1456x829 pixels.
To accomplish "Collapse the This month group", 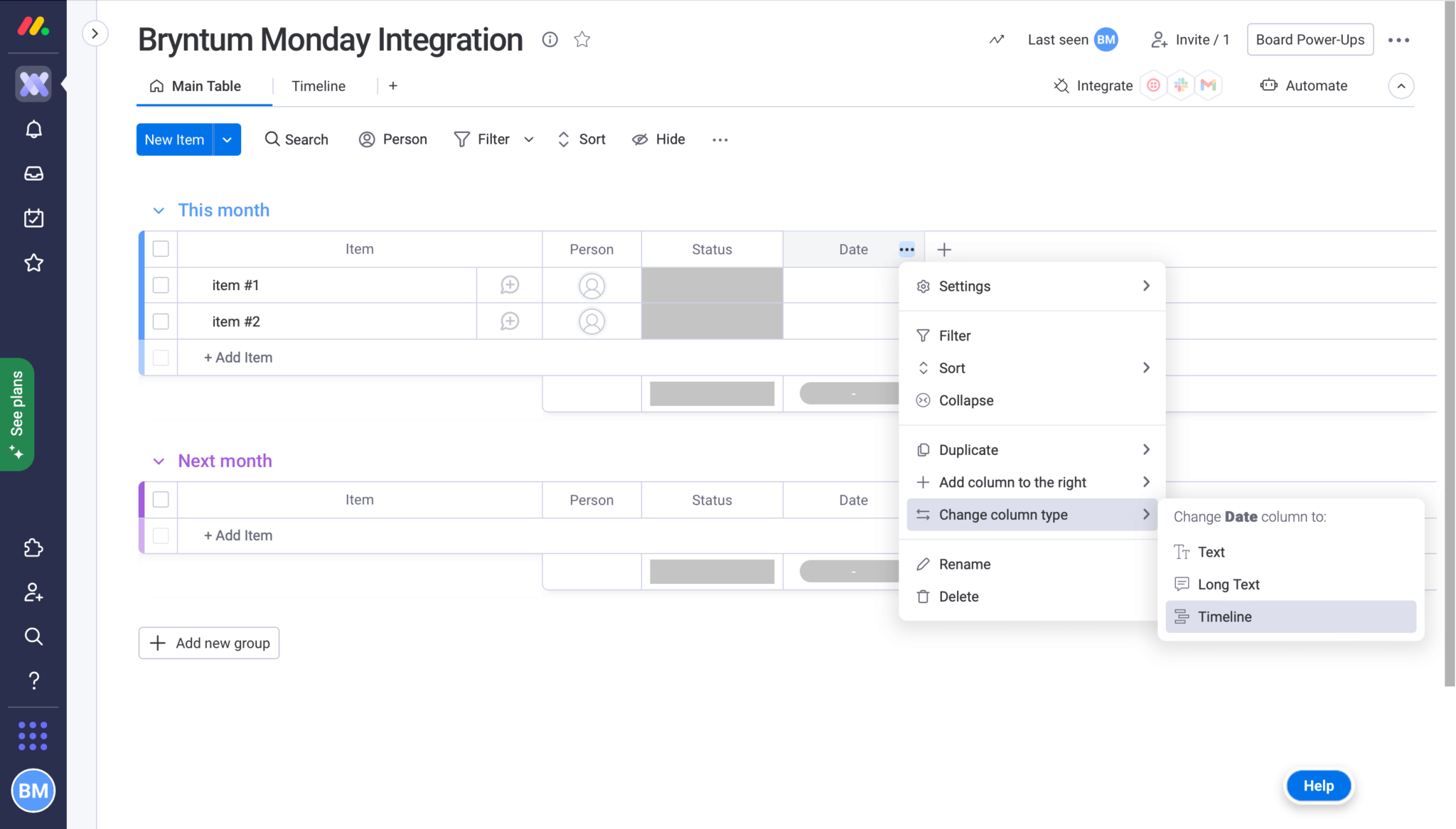I will (x=159, y=210).
